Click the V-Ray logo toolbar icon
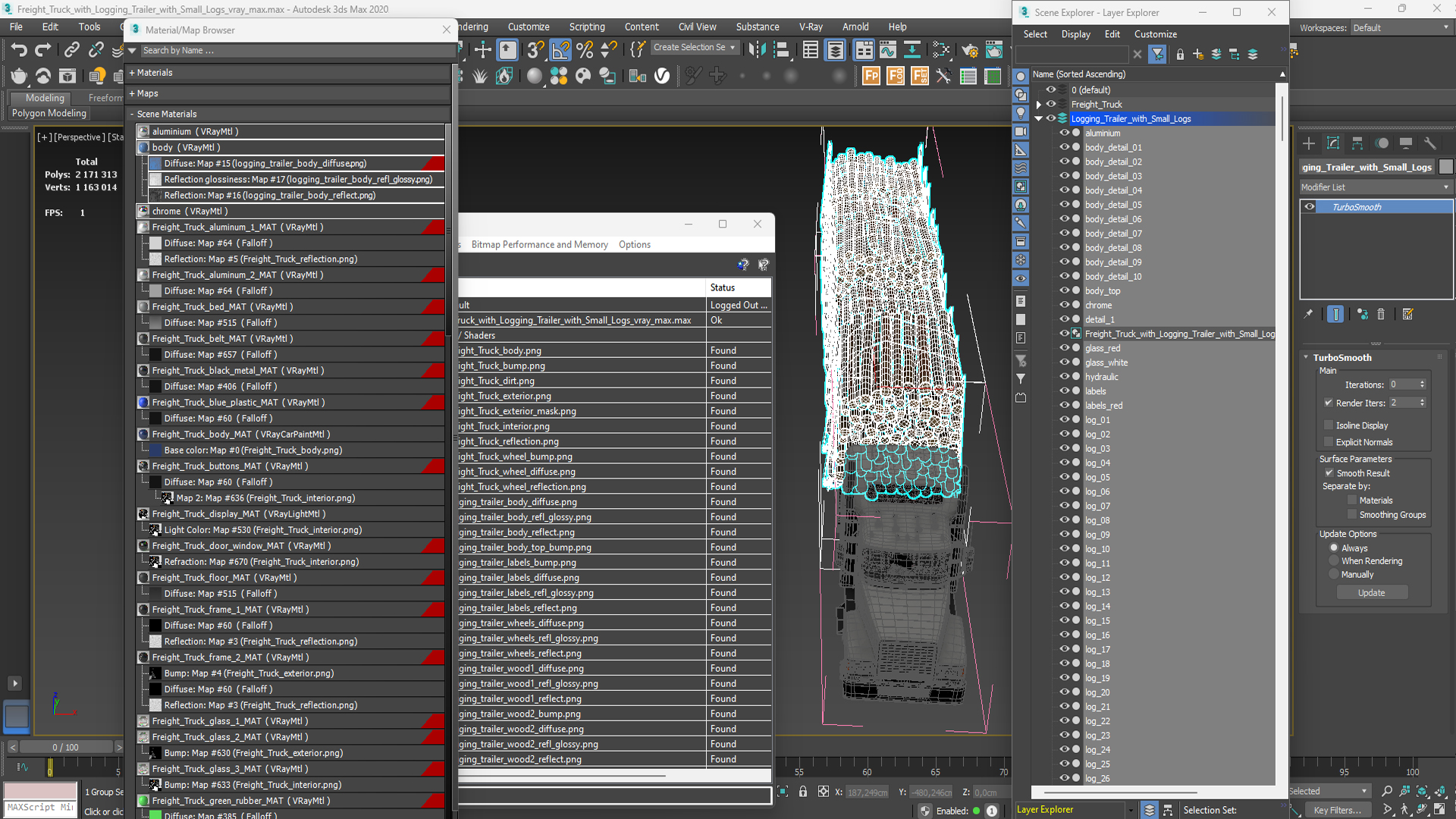 pos(662,76)
